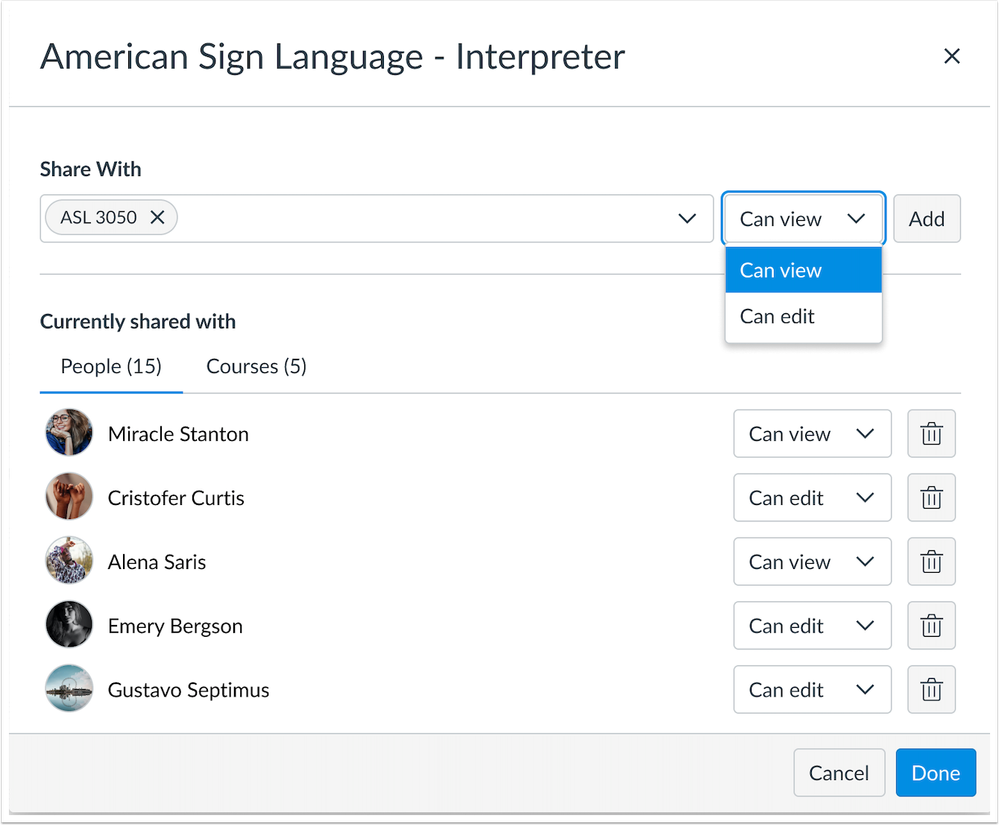Click trash icon next to Alena Saris
The image size is (999, 825).
[x=931, y=562]
